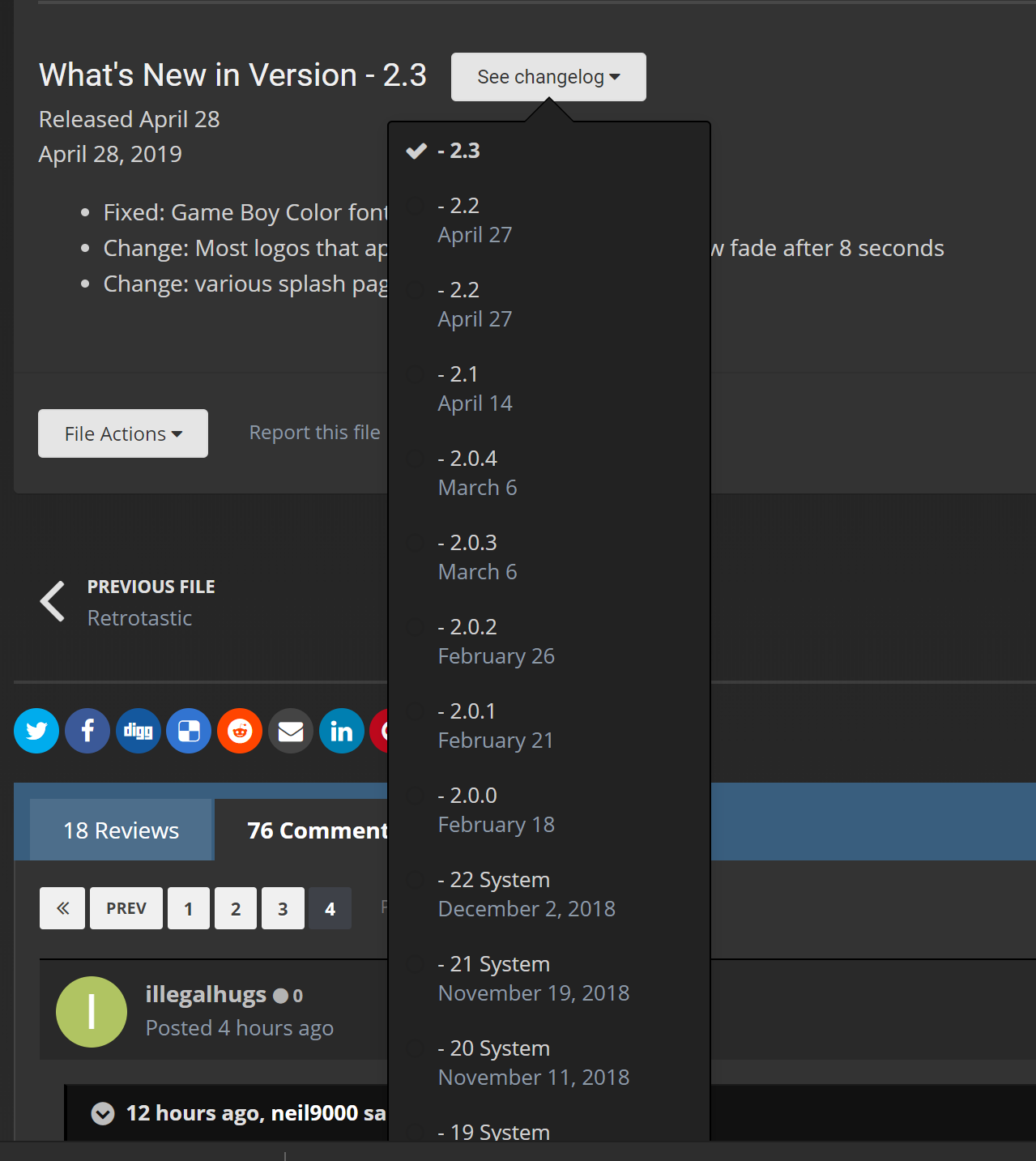Choose version 2.0.4 dated March 6
Image resolution: width=1036 pixels, height=1161 pixels.
click(x=477, y=473)
